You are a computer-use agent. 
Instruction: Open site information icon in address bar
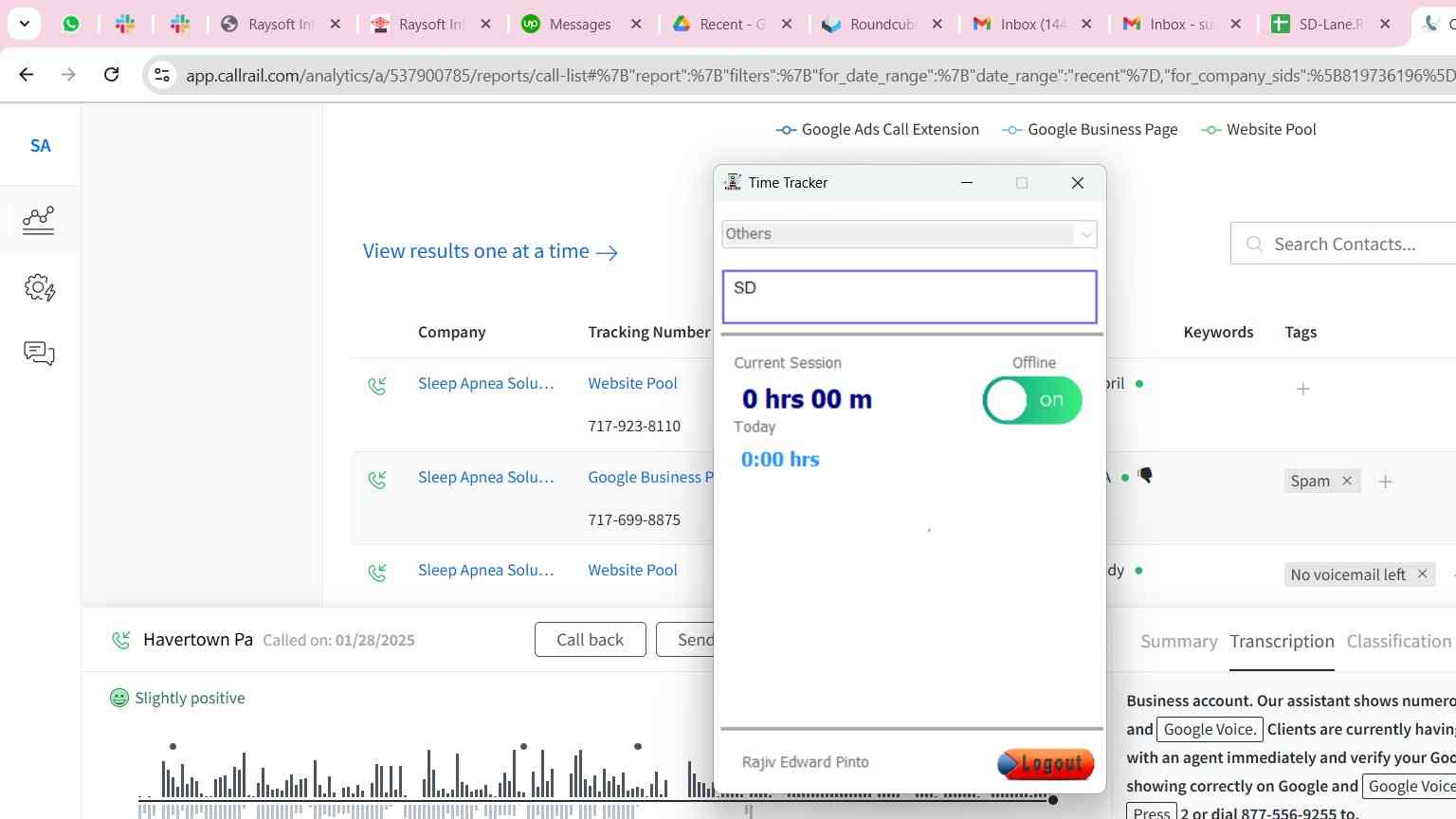(x=162, y=75)
